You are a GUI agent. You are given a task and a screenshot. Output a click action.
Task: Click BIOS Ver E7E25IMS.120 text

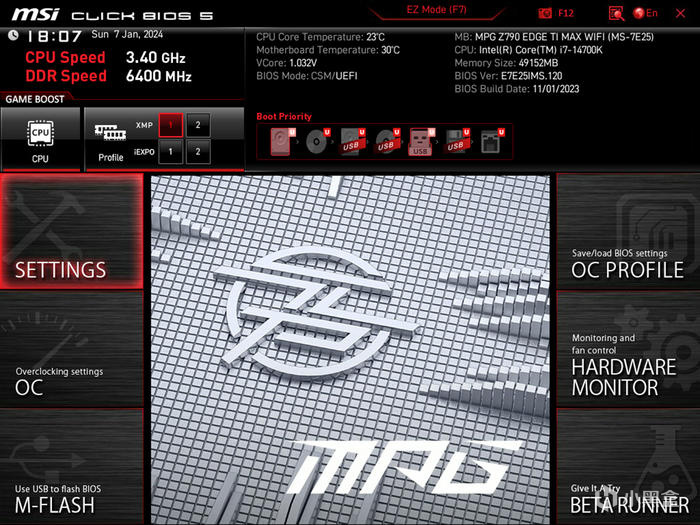point(508,76)
